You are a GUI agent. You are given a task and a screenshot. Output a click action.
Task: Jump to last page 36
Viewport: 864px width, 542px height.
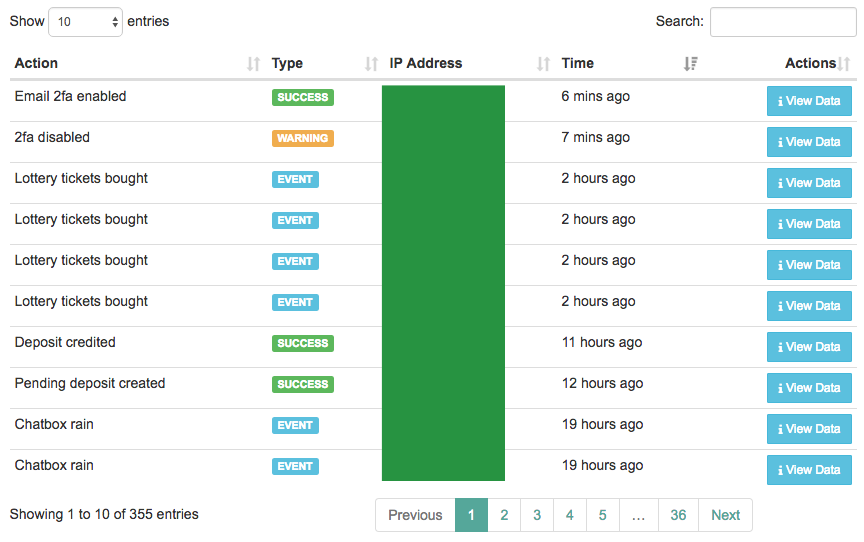pos(678,515)
